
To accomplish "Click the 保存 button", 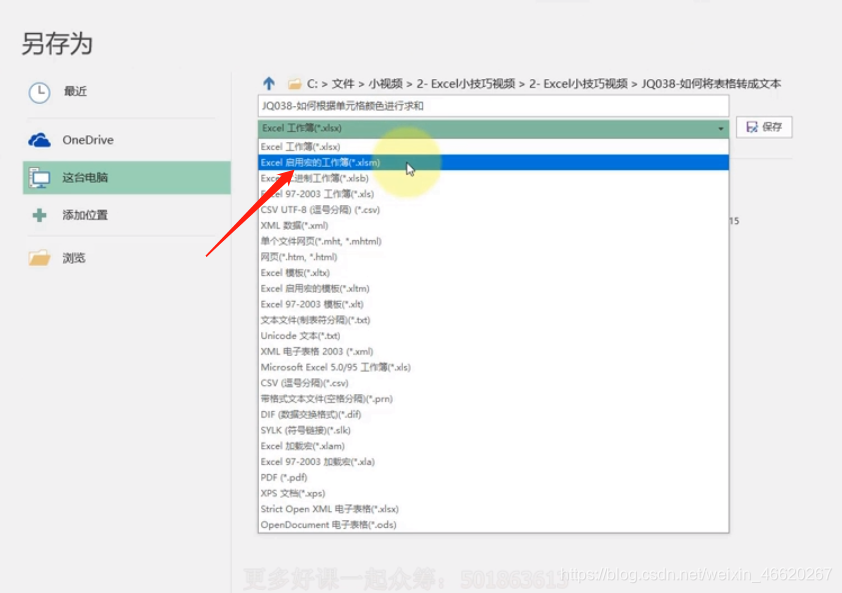I will click(x=764, y=127).
